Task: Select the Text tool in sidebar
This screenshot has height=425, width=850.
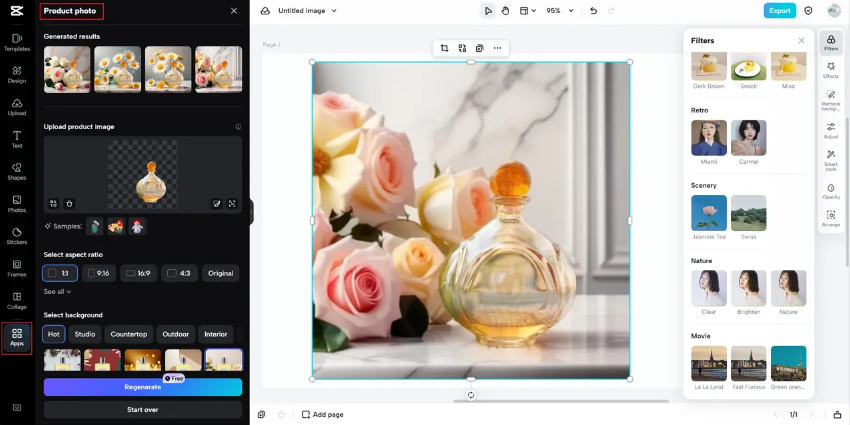Action: pyautogui.click(x=17, y=139)
